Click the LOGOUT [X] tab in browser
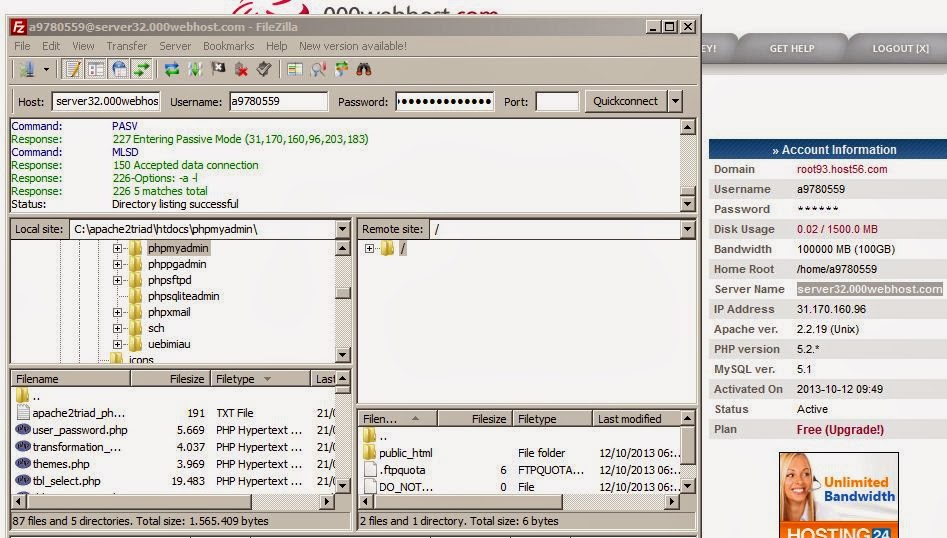 [900, 48]
